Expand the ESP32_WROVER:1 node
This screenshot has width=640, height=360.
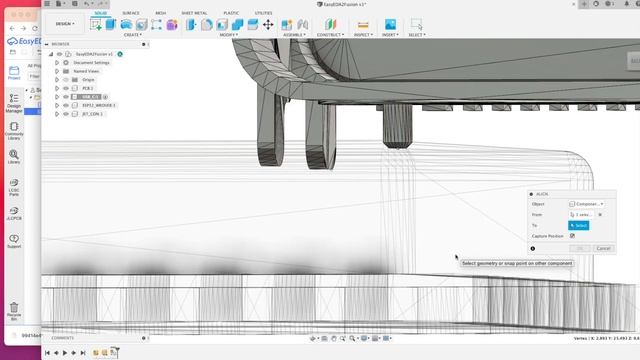57,105
